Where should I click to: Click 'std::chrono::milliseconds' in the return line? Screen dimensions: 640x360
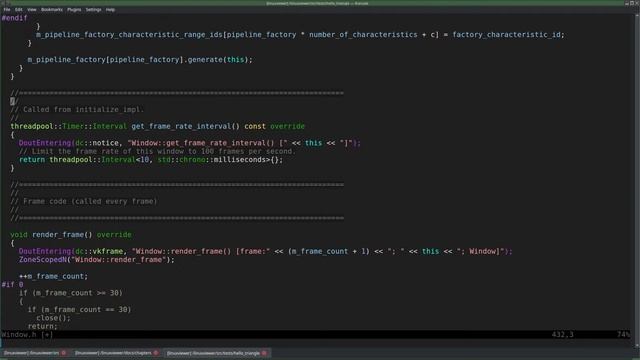(212, 160)
